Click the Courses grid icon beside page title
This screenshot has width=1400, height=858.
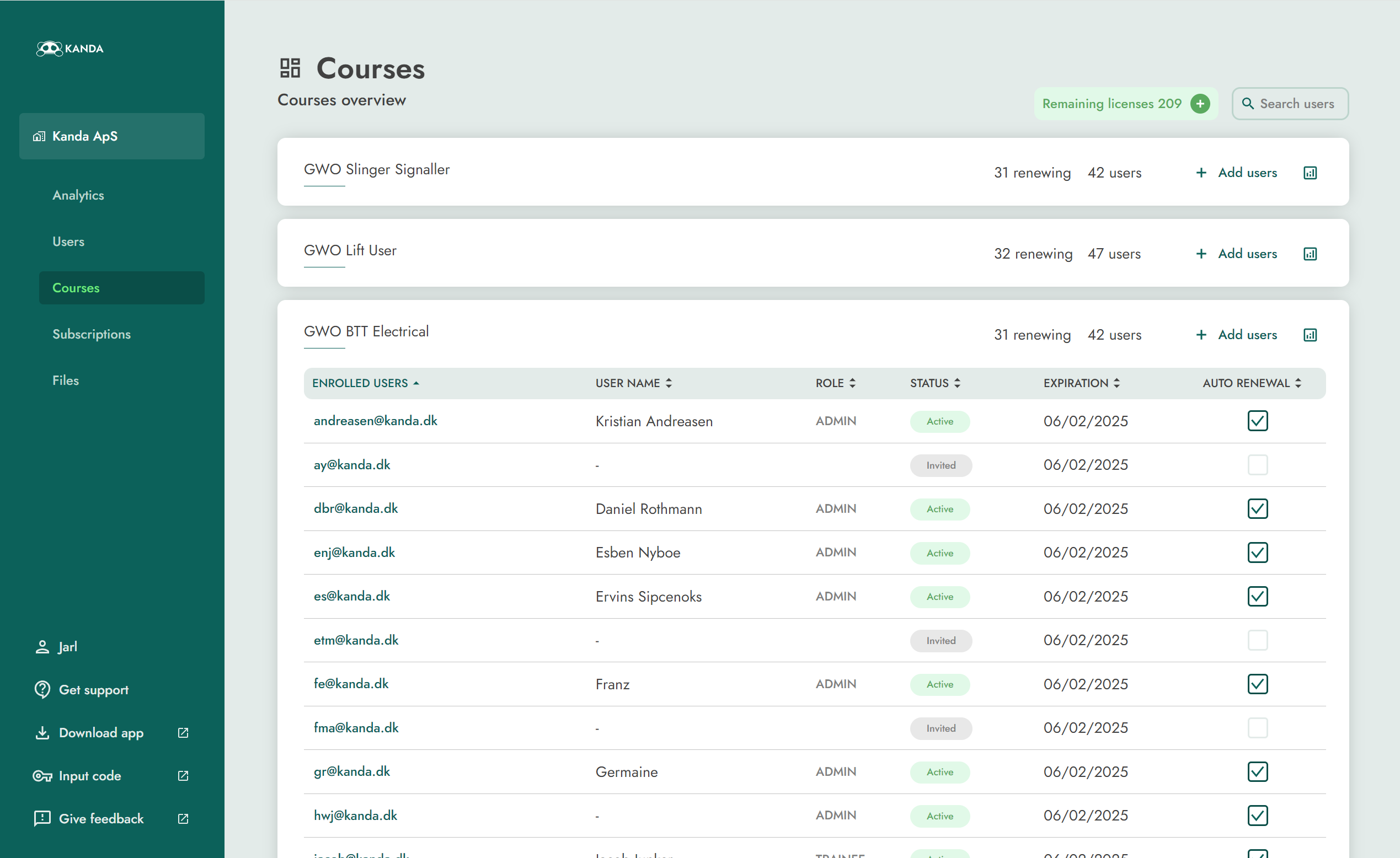click(290, 68)
